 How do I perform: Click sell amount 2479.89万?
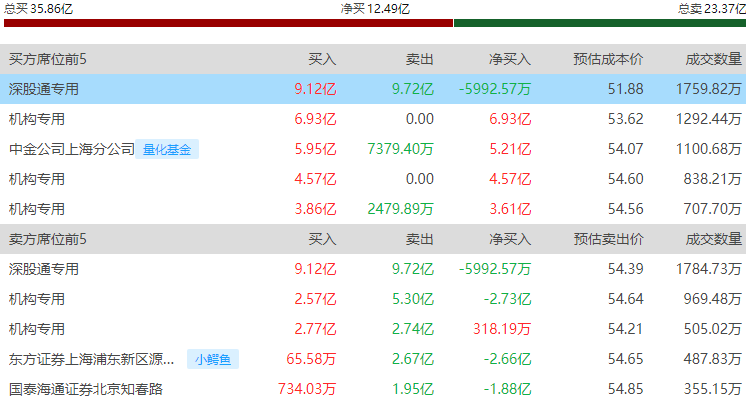400,209
